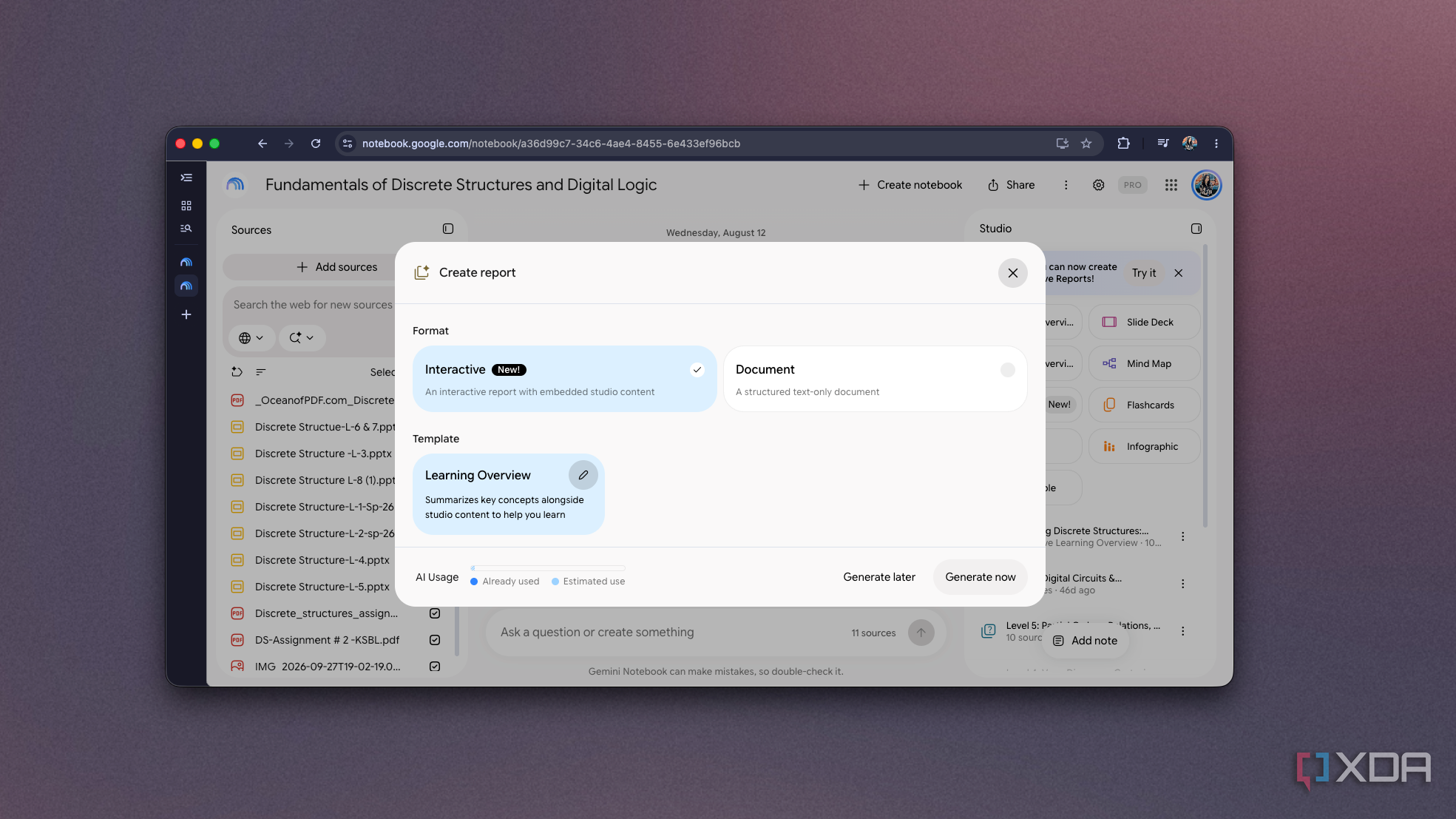Bookmark this page with star icon
Viewport: 1456px width, 819px height.
pos(1086,144)
